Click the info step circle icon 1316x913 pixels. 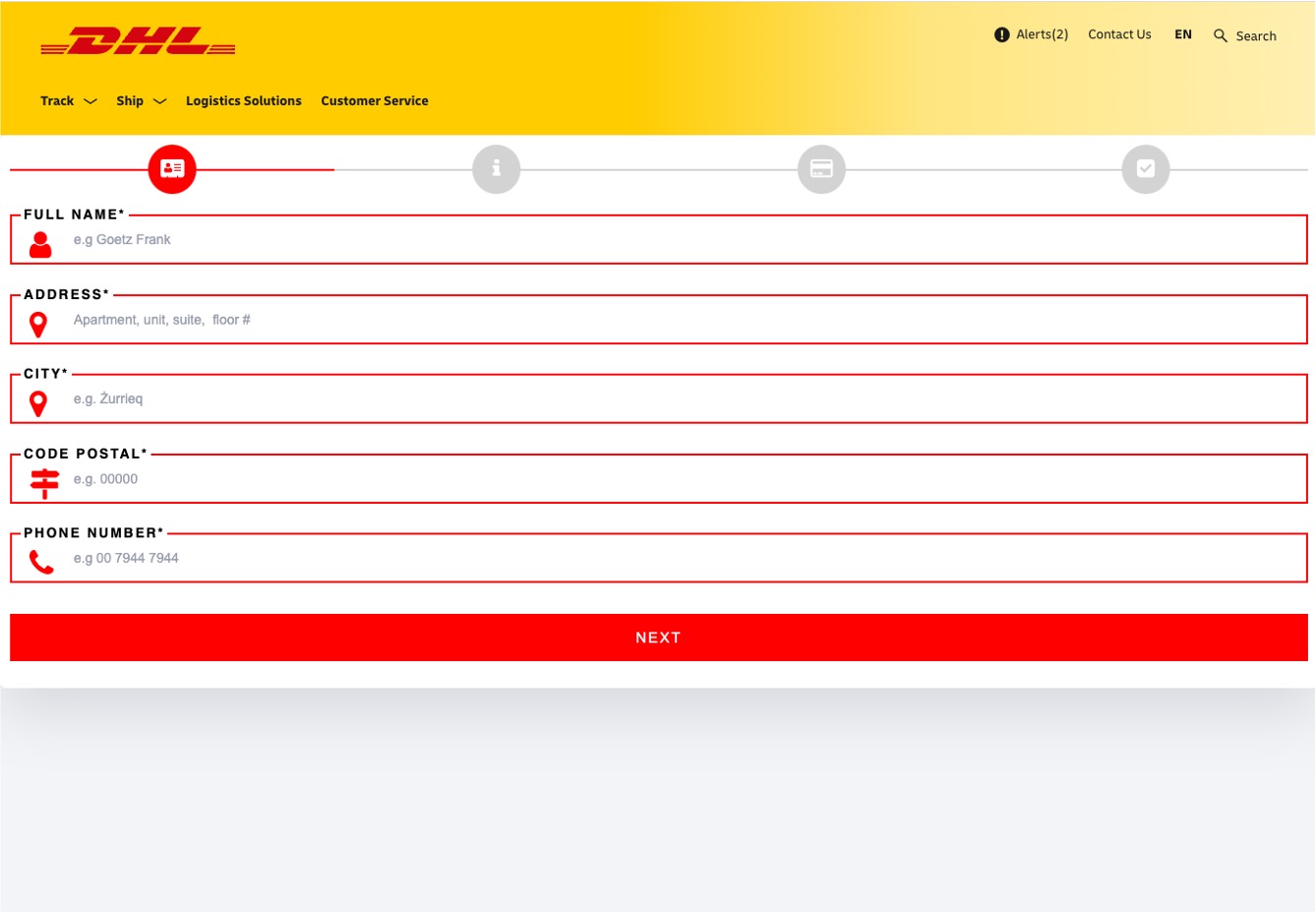[x=496, y=168]
